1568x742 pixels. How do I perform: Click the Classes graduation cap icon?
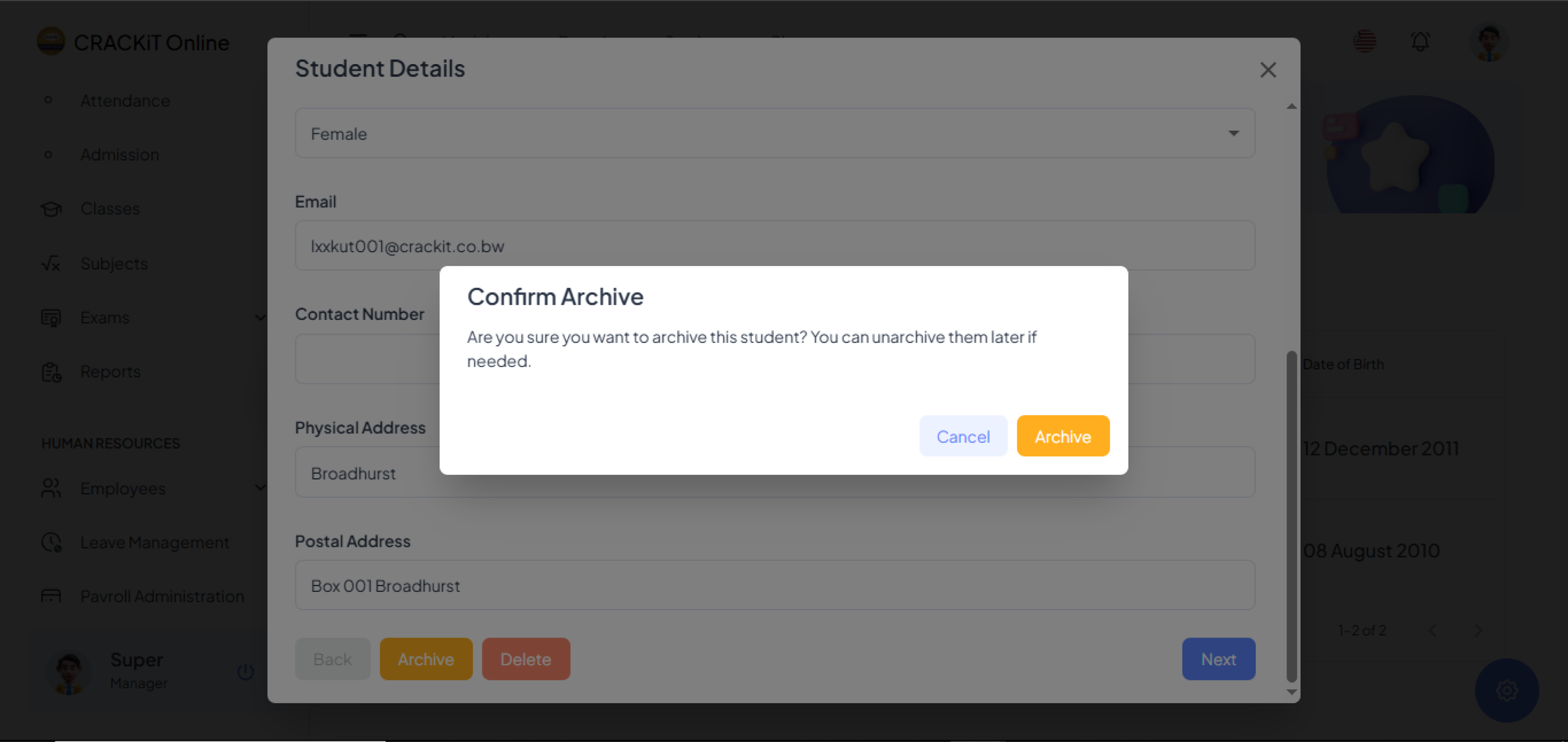pyautogui.click(x=51, y=209)
